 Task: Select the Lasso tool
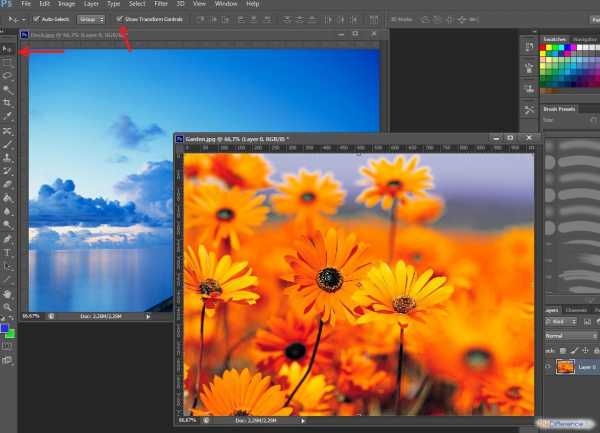7,76
